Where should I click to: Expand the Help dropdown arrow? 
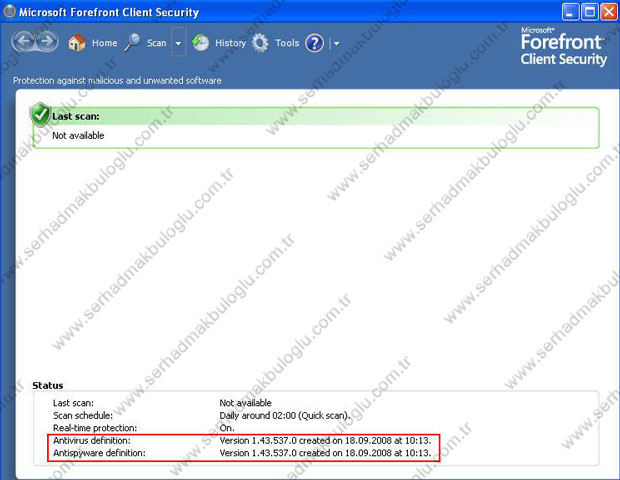[x=336, y=43]
